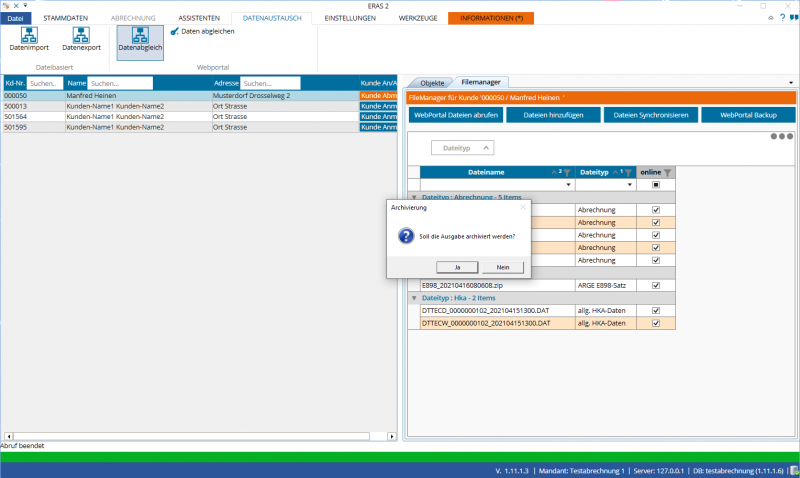Close the Archivierung dialog with X

point(522,207)
